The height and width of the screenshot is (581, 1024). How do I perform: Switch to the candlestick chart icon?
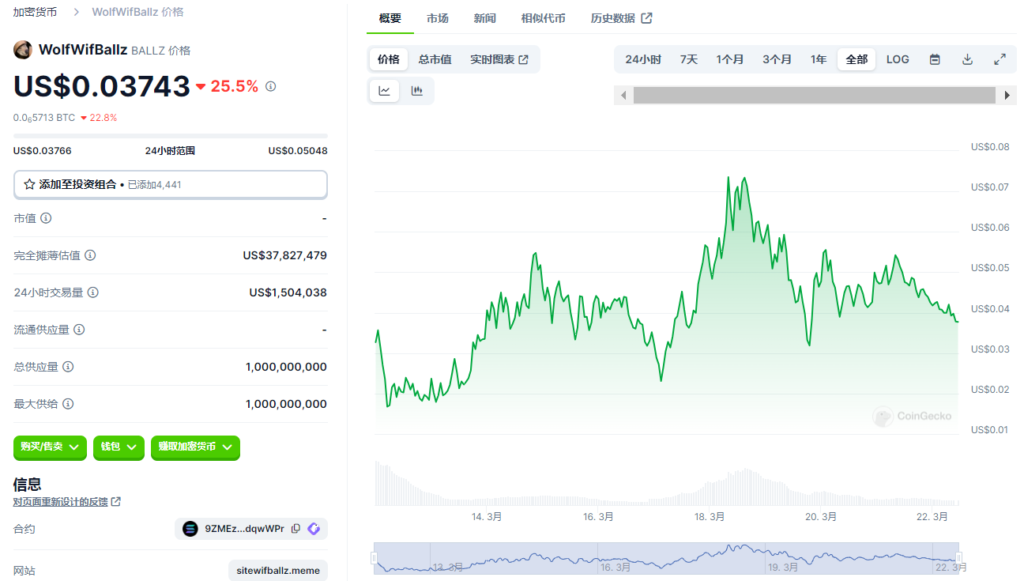(417, 91)
